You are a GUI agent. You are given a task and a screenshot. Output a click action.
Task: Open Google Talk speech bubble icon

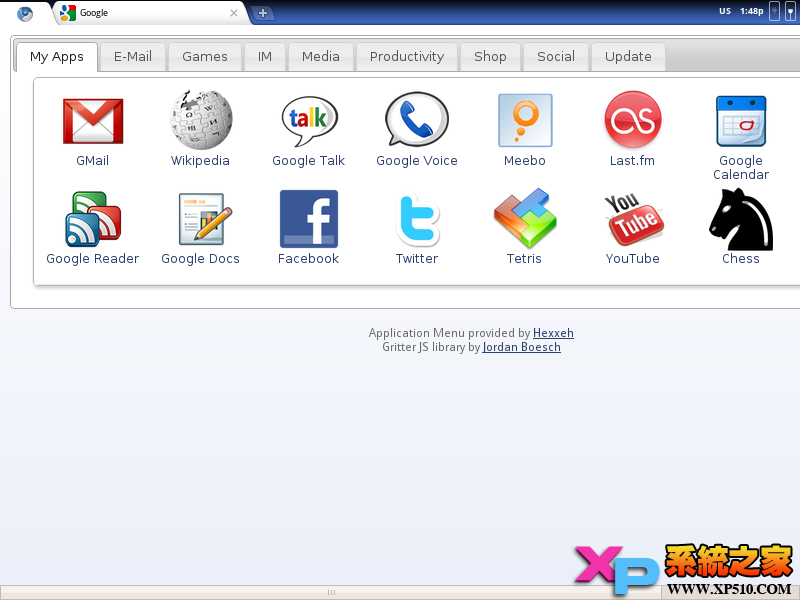[309, 121]
